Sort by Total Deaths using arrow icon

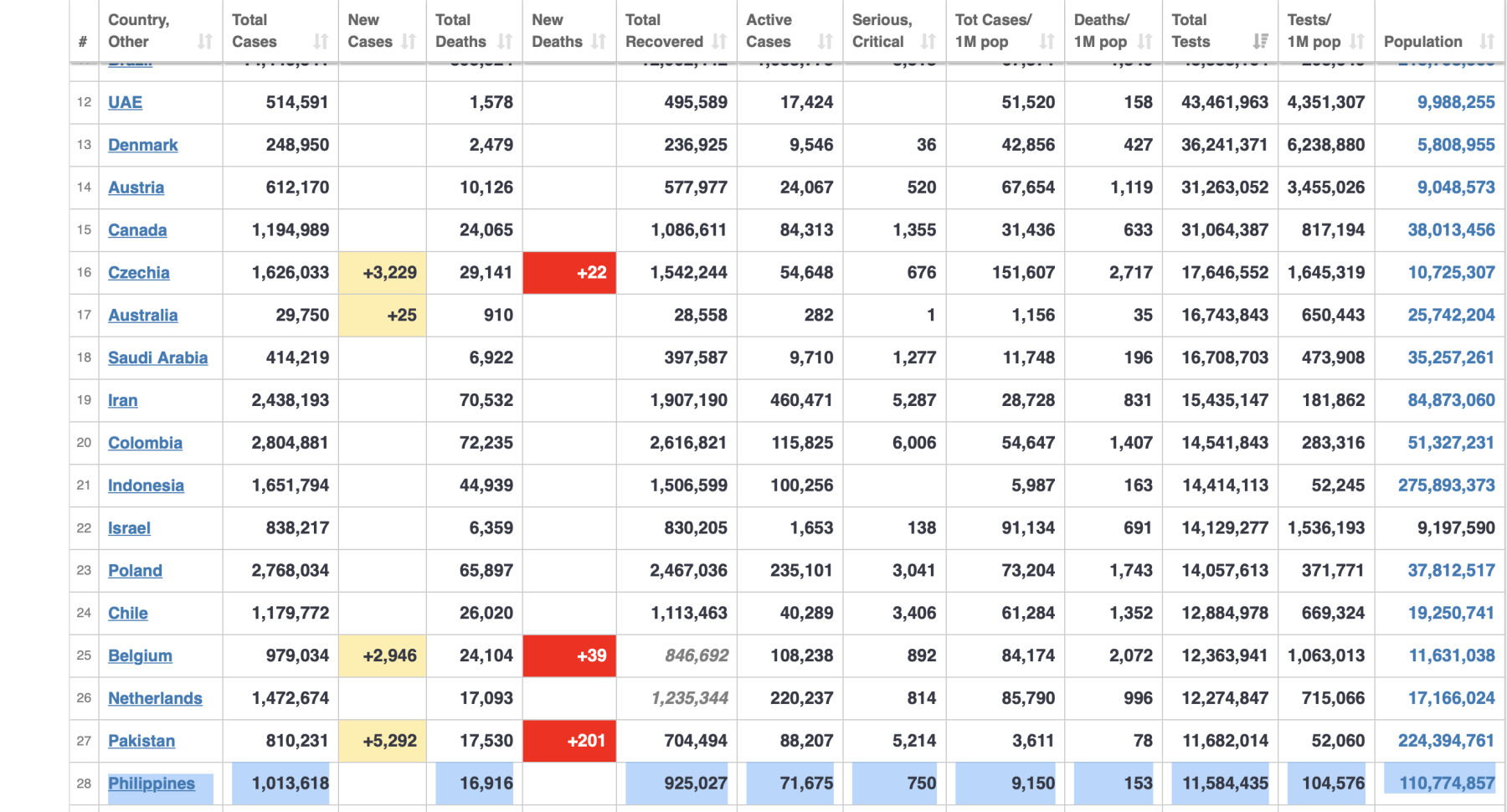tap(504, 41)
